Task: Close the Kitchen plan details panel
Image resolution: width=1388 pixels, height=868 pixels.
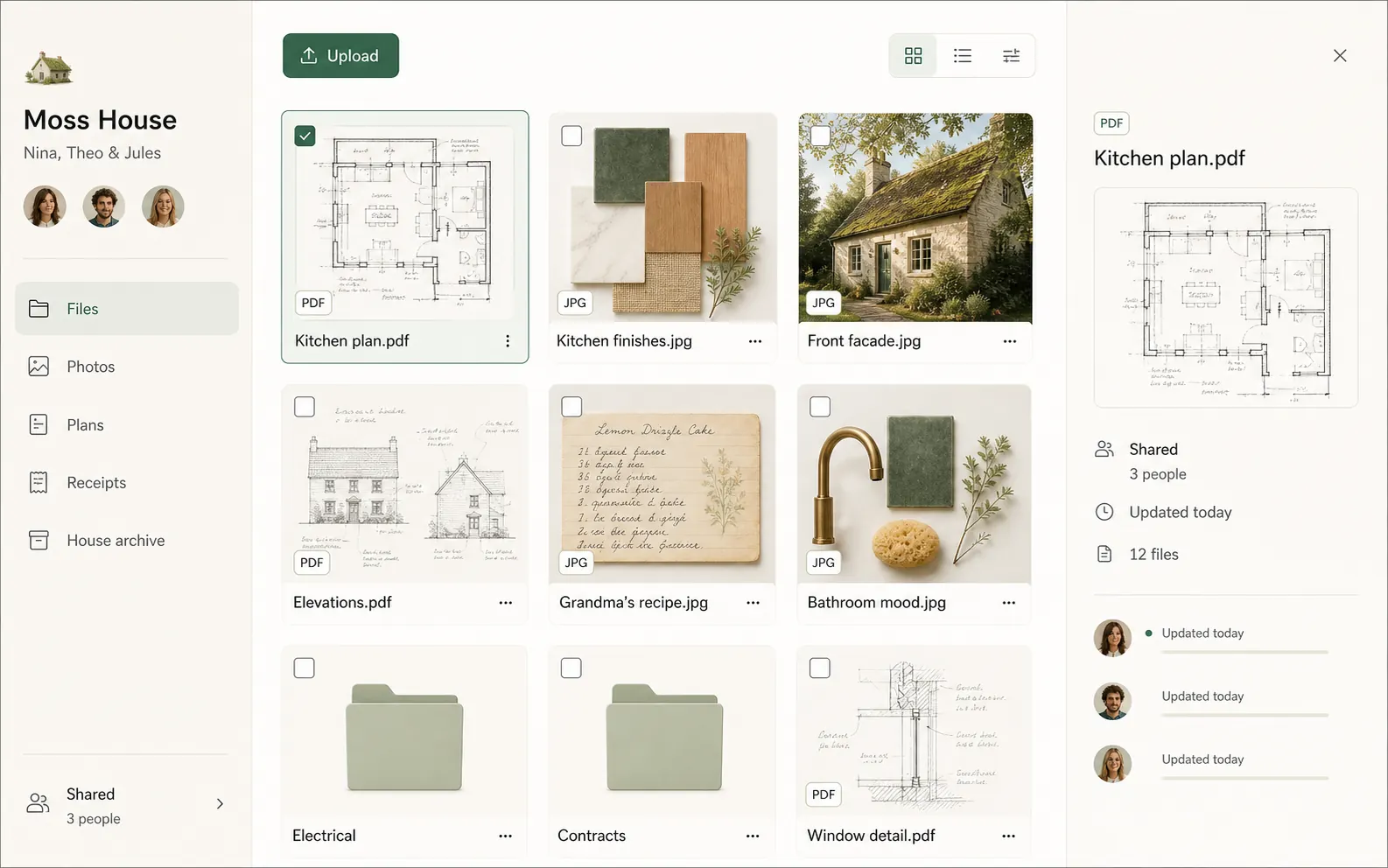Action: [x=1339, y=56]
